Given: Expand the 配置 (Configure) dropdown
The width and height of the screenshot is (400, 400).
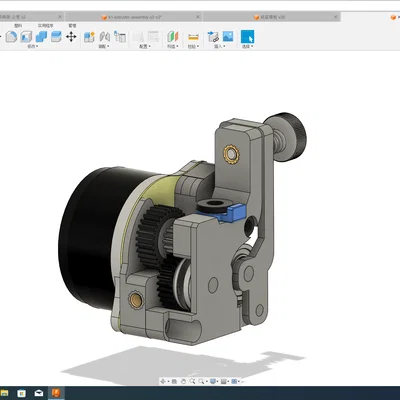Looking at the screenshot, I should (x=145, y=46).
